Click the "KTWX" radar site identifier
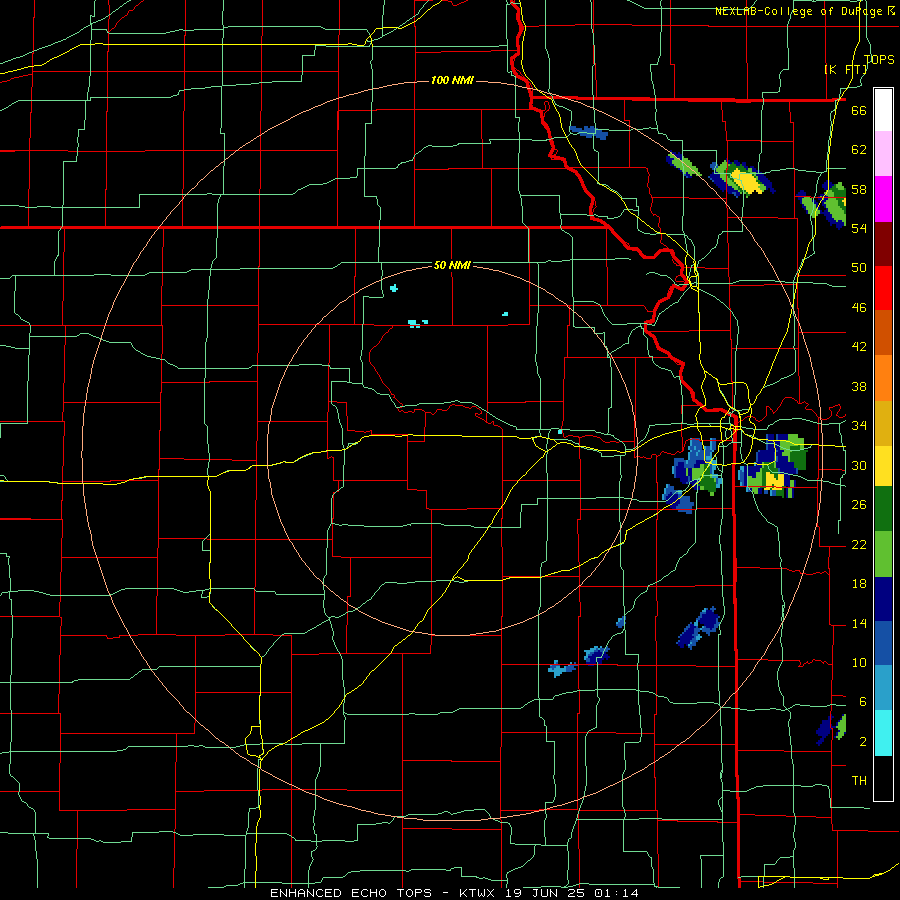Image resolution: width=900 pixels, height=900 pixels. (476, 893)
